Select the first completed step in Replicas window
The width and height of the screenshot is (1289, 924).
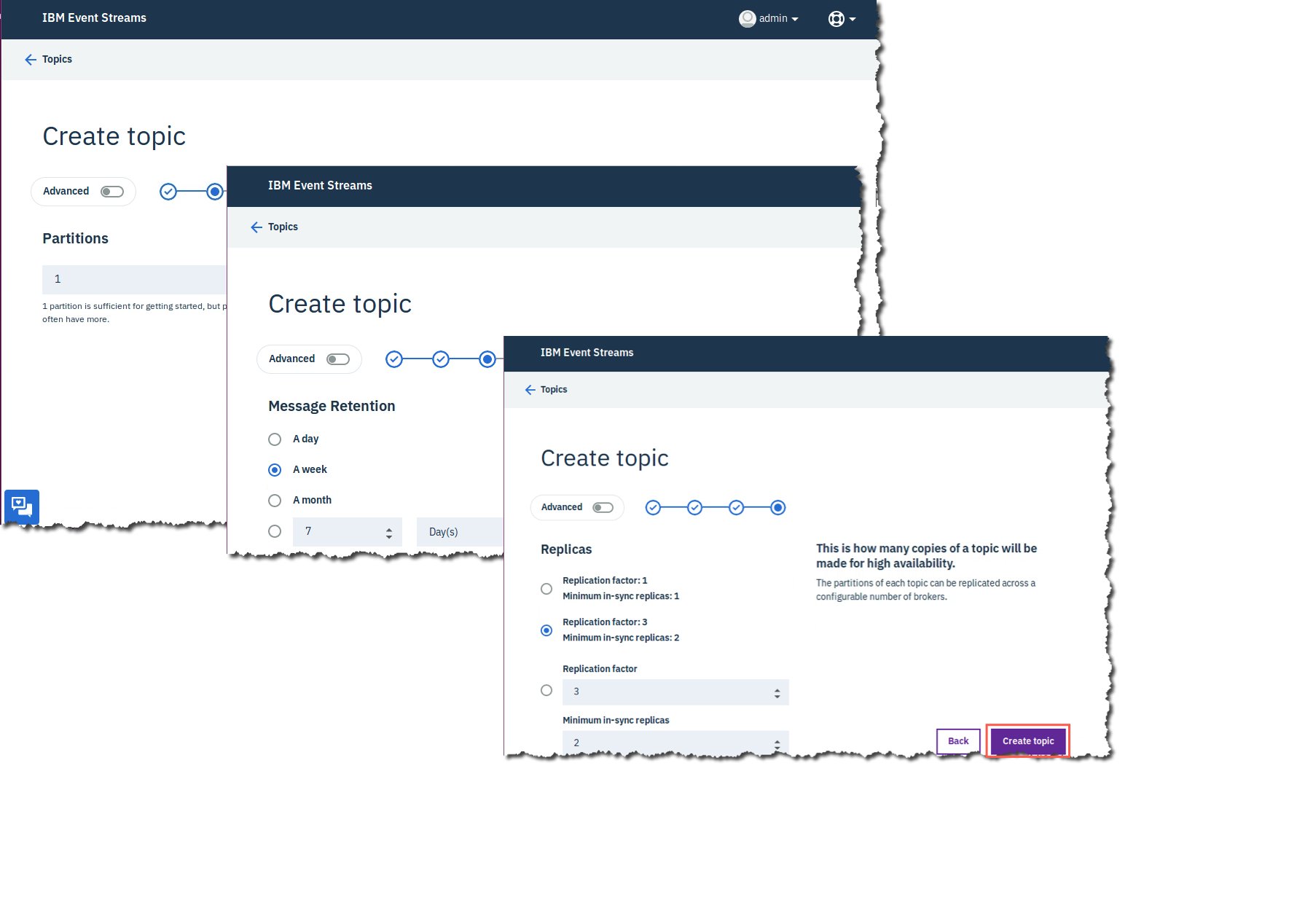pos(654,508)
